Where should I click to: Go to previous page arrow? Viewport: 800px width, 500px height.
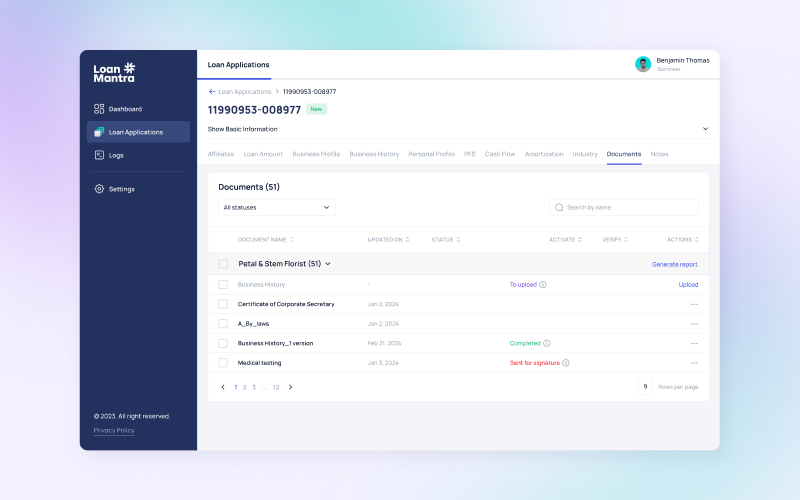coord(223,387)
